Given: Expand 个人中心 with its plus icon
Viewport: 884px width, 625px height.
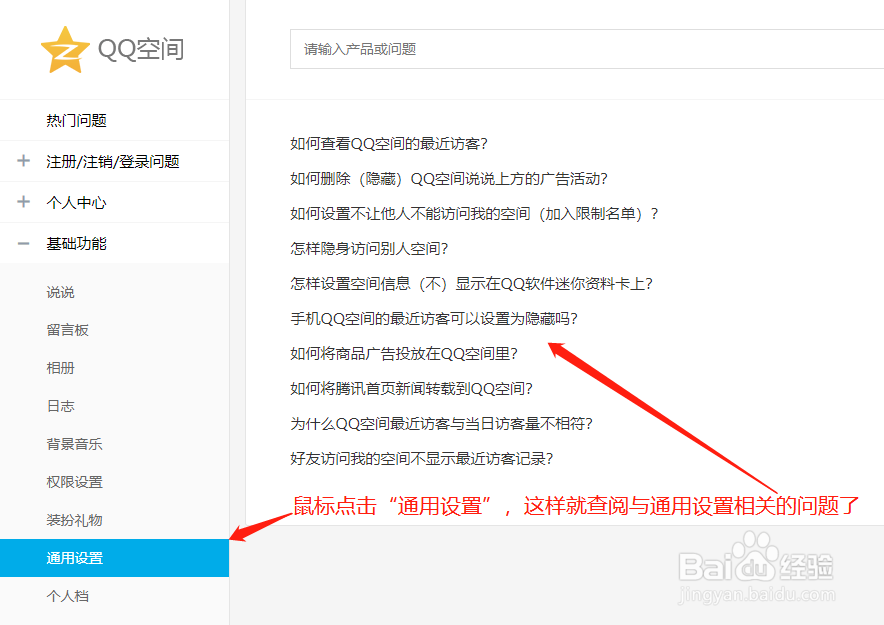Looking at the screenshot, I should 24,202.
